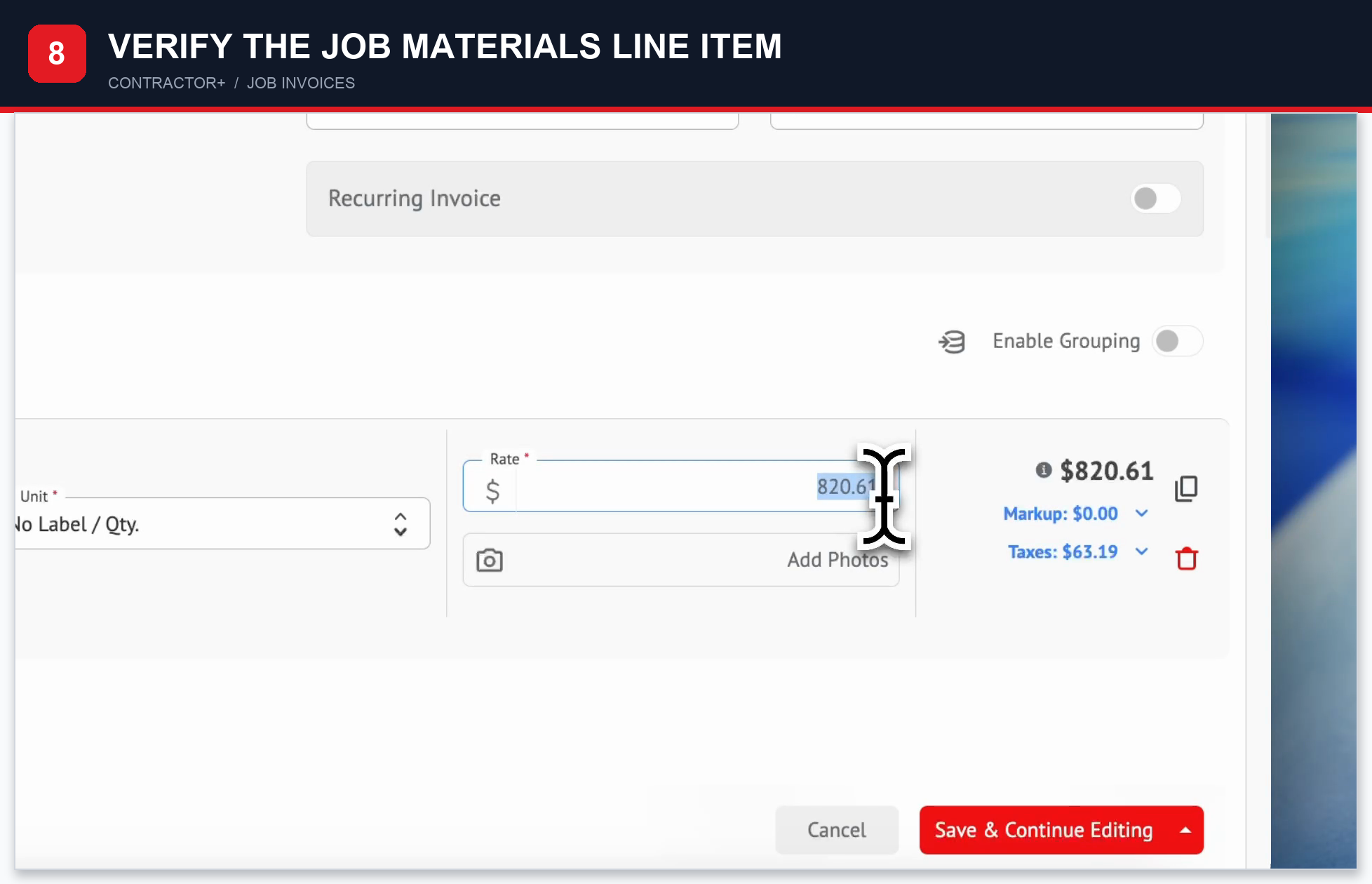The height and width of the screenshot is (884, 1372).
Task: Open the Save & Continue Editing arrow menu
Action: point(1185,830)
